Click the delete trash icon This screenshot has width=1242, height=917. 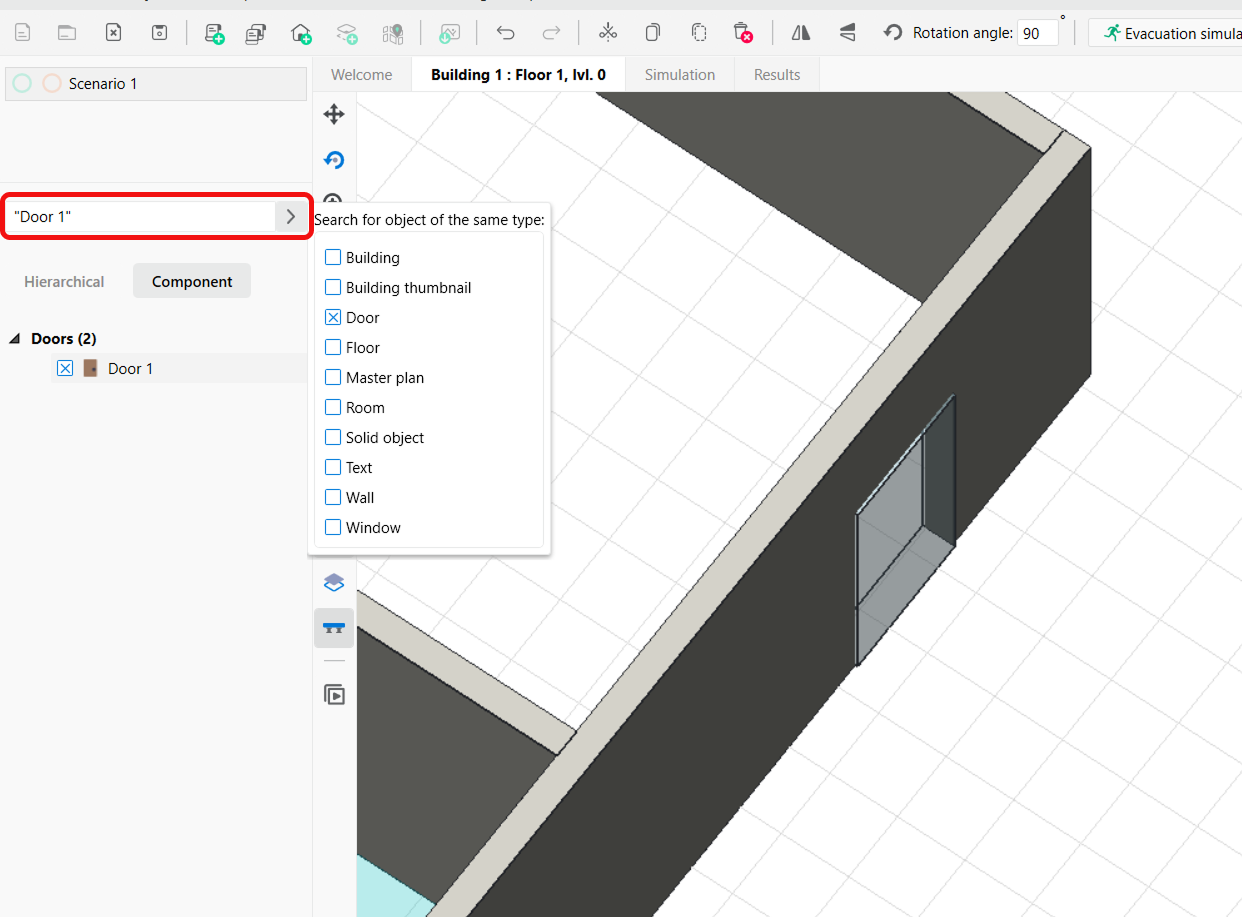(742, 33)
